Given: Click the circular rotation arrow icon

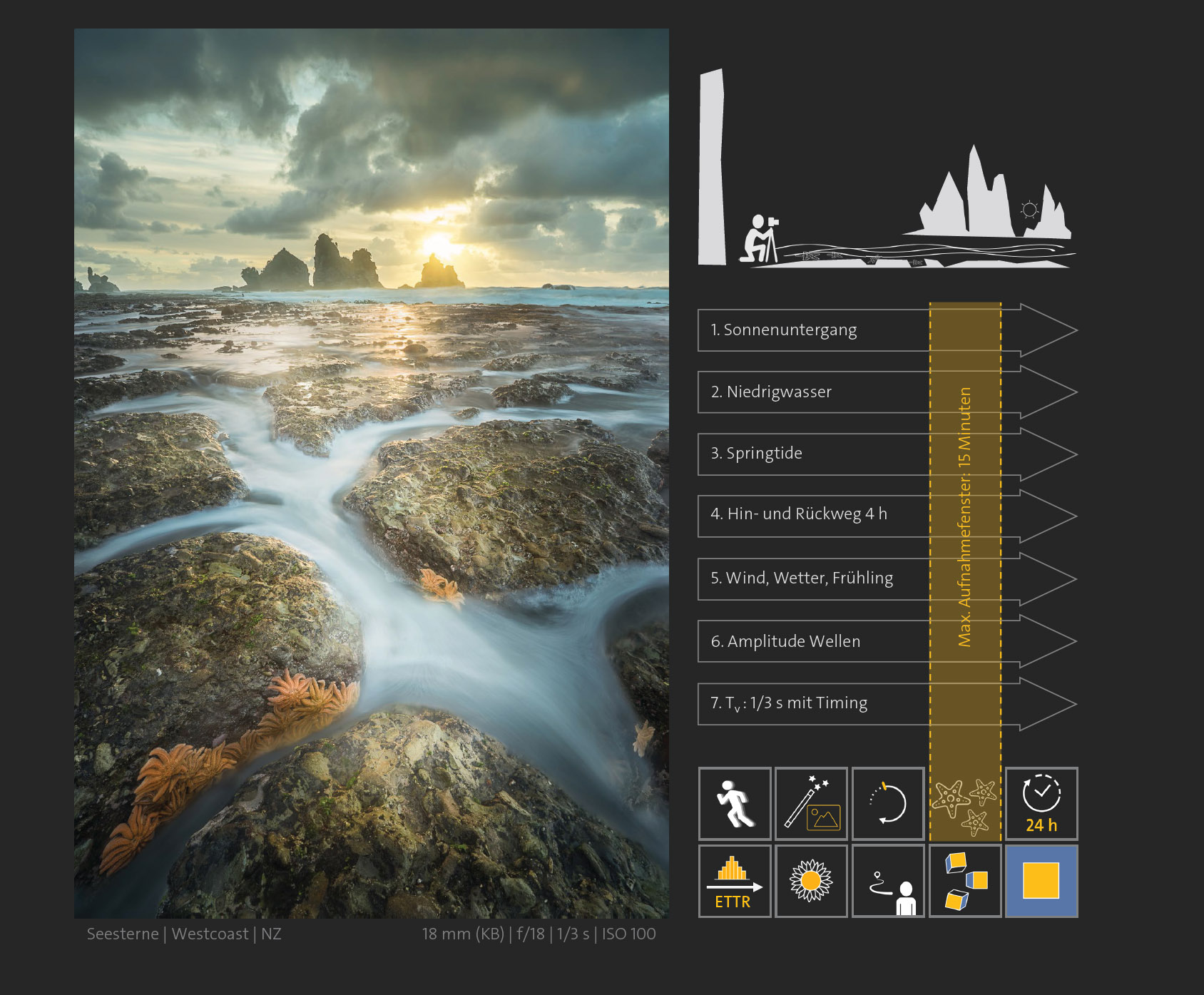Looking at the screenshot, I should point(888,804).
